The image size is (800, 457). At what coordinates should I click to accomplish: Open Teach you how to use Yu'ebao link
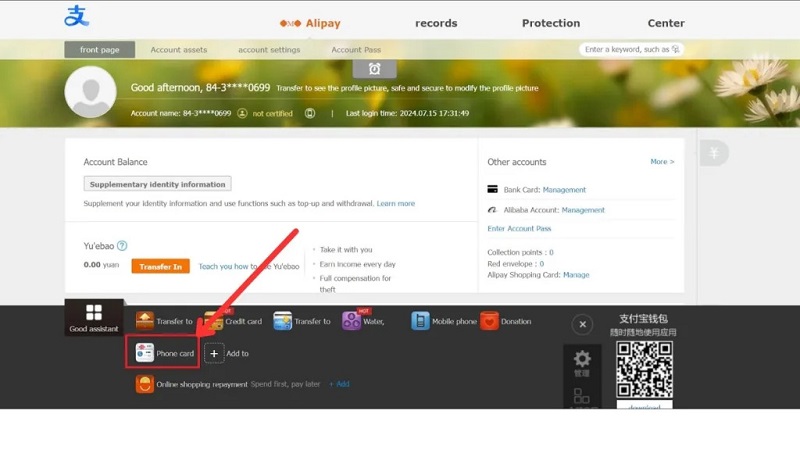point(249,266)
